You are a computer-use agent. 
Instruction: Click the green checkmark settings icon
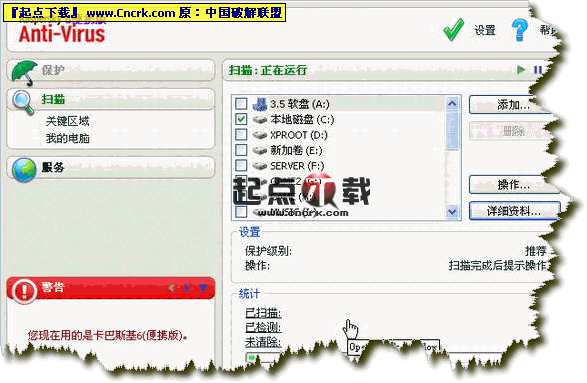click(x=453, y=30)
